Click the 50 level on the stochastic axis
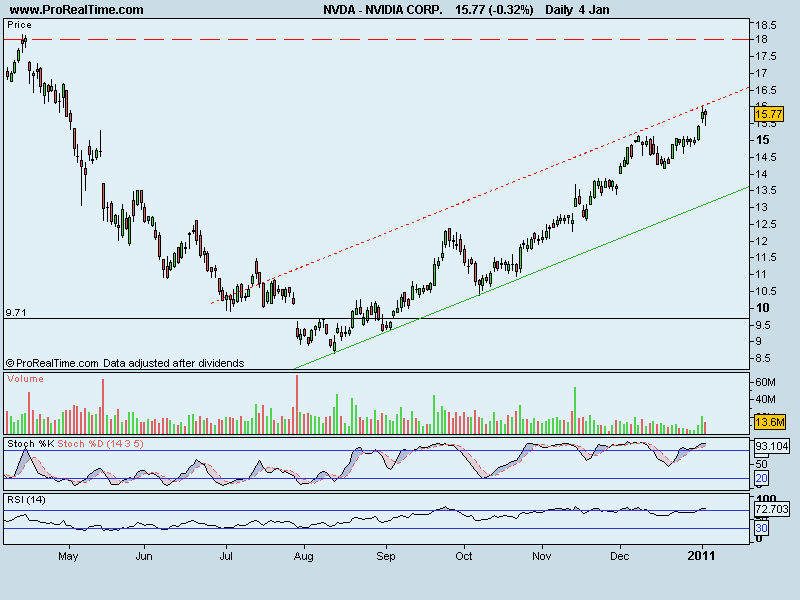 tap(761, 464)
